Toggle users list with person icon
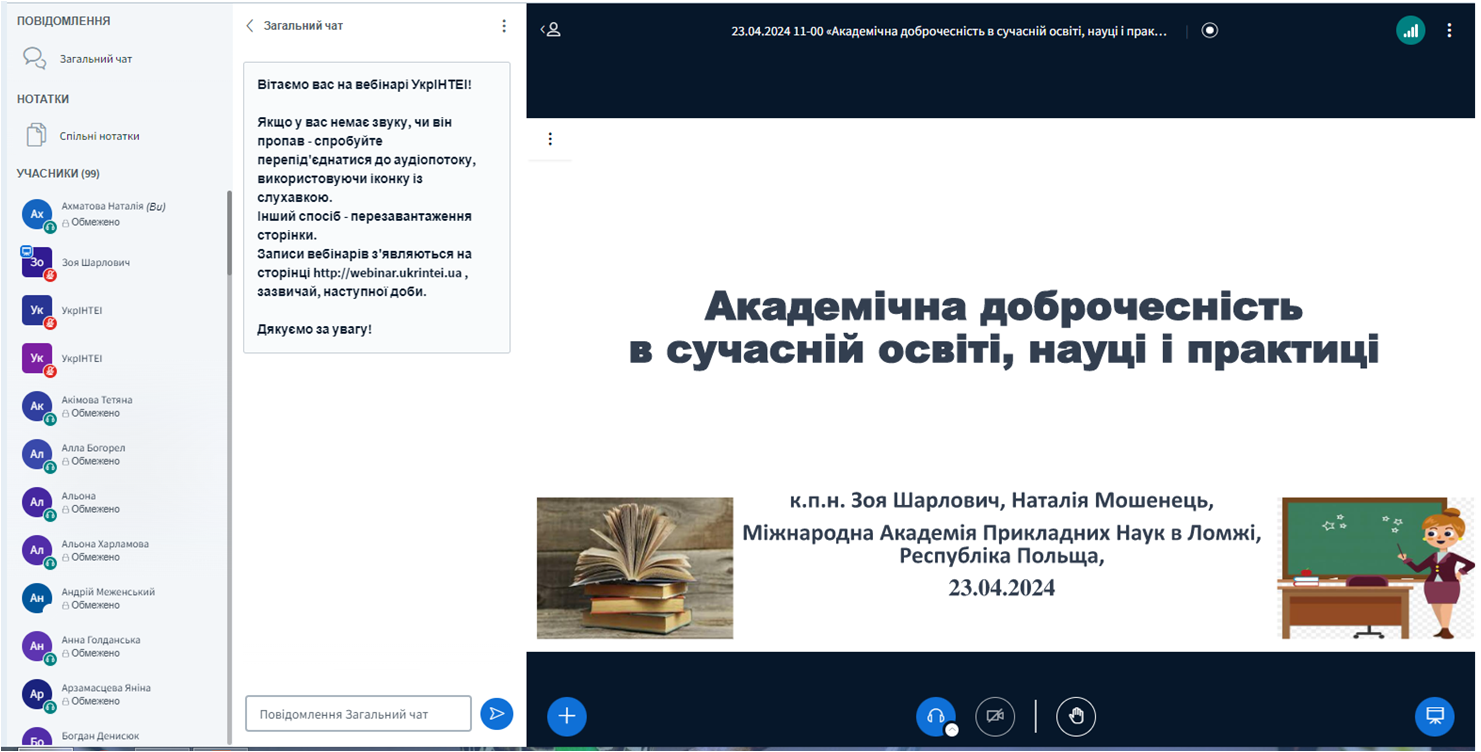Screen dimensions: 1481x752 (x=551, y=30)
